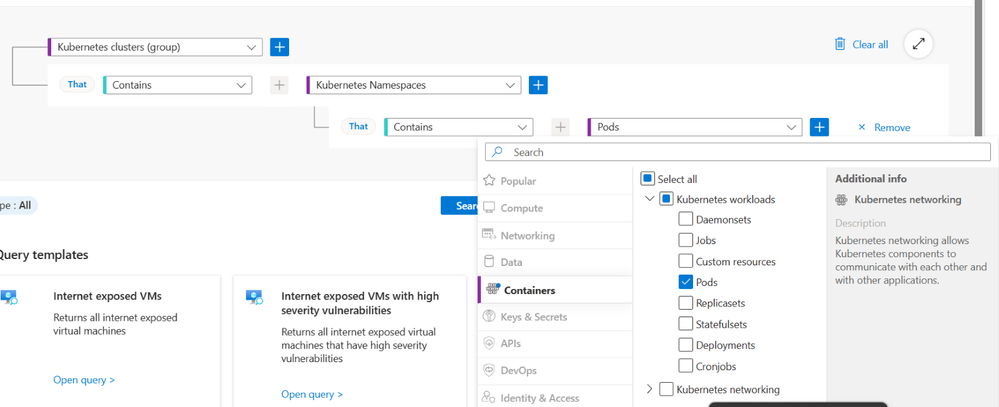Viewport: 999px width, 407px height.
Task: Select the APIs category tab
Action: (x=554, y=343)
